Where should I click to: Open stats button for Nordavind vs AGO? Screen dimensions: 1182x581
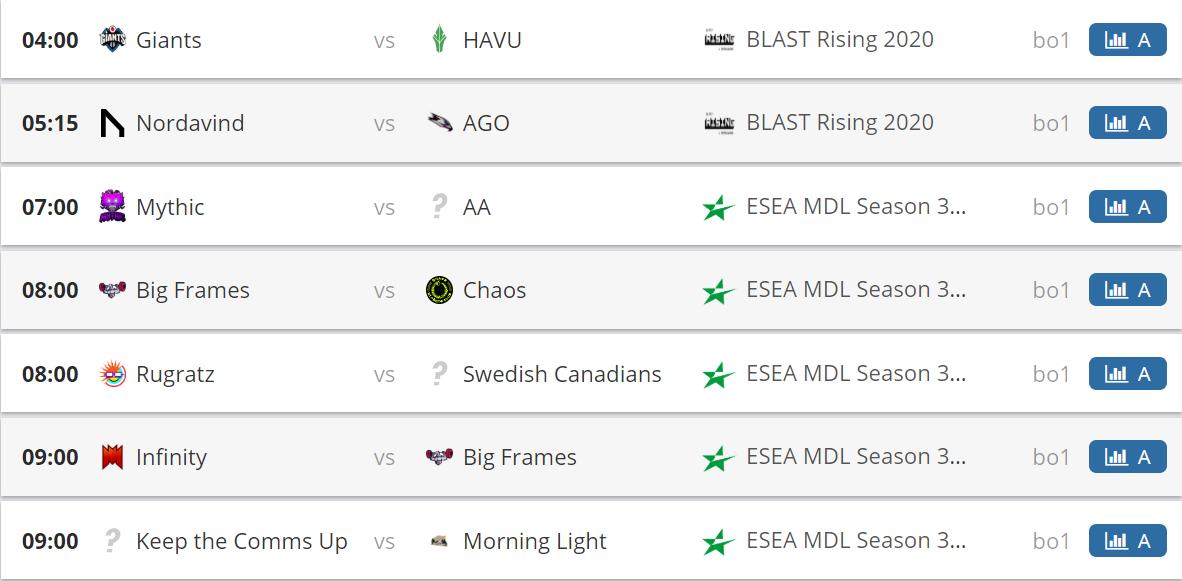pos(1127,123)
